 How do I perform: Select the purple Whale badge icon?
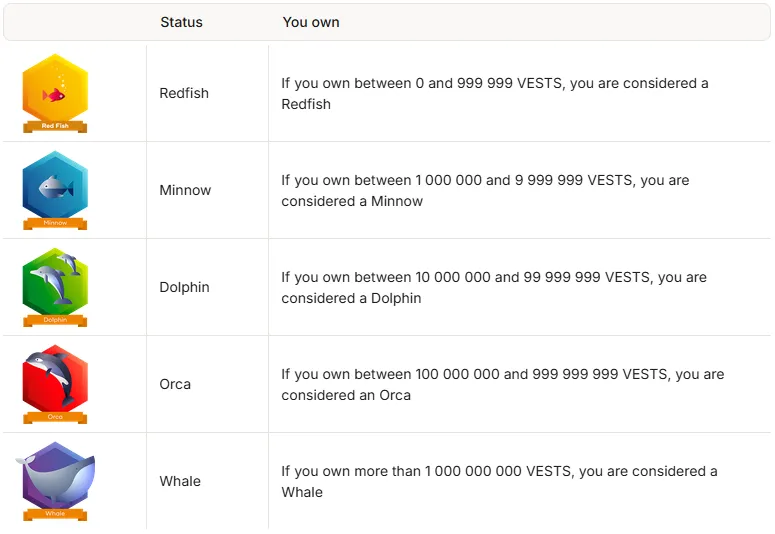pyautogui.click(x=55, y=481)
